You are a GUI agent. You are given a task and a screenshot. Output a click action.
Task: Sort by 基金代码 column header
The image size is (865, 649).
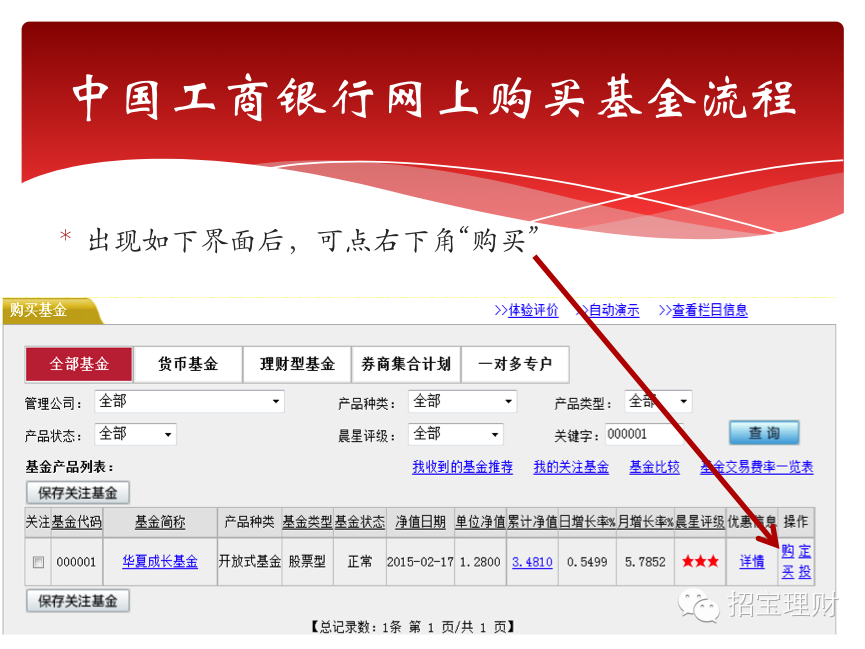click(77, 522)
